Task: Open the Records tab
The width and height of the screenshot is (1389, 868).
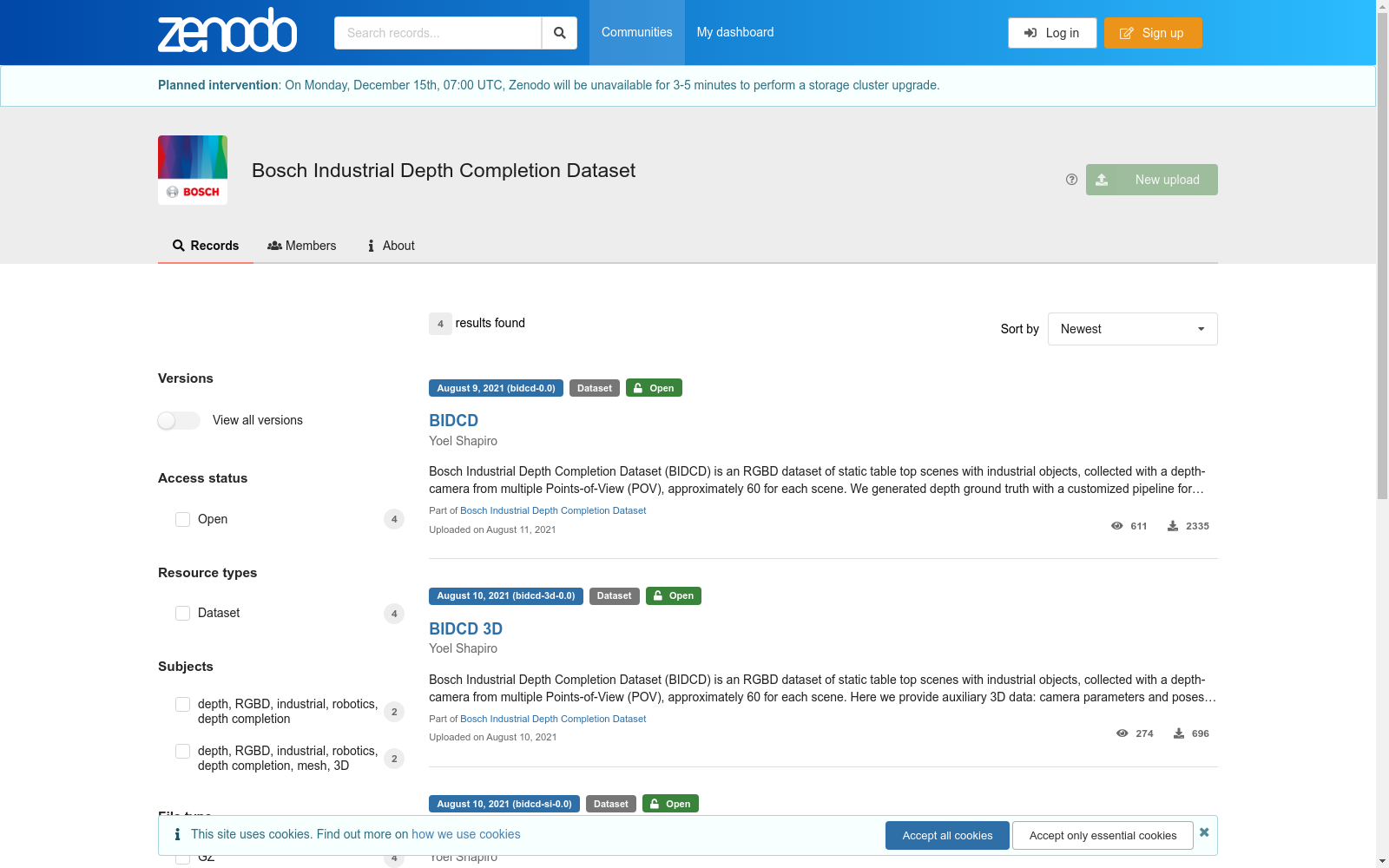Action: click(x=206, y=246)
